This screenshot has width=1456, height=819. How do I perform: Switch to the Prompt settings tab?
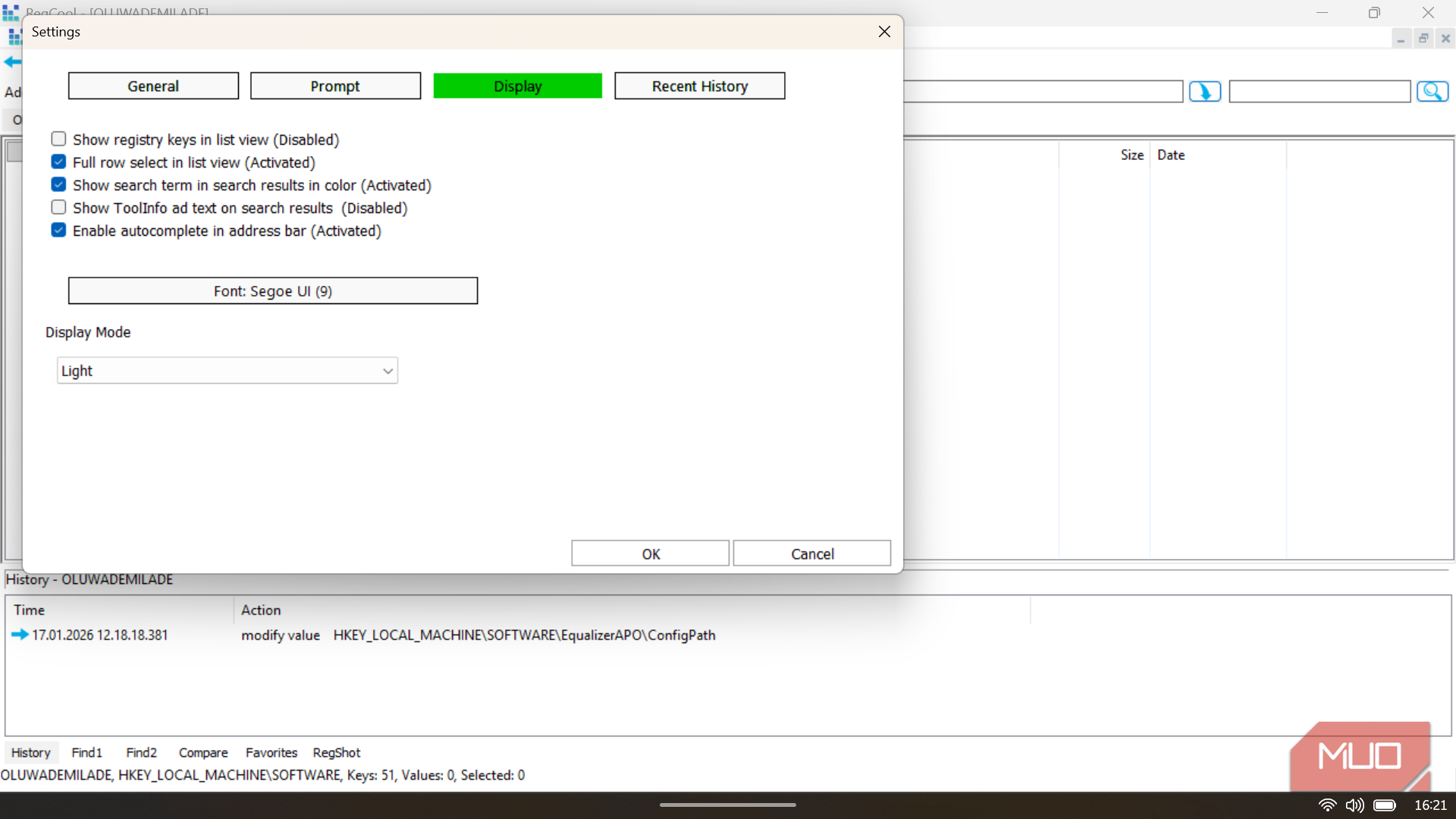335,86
